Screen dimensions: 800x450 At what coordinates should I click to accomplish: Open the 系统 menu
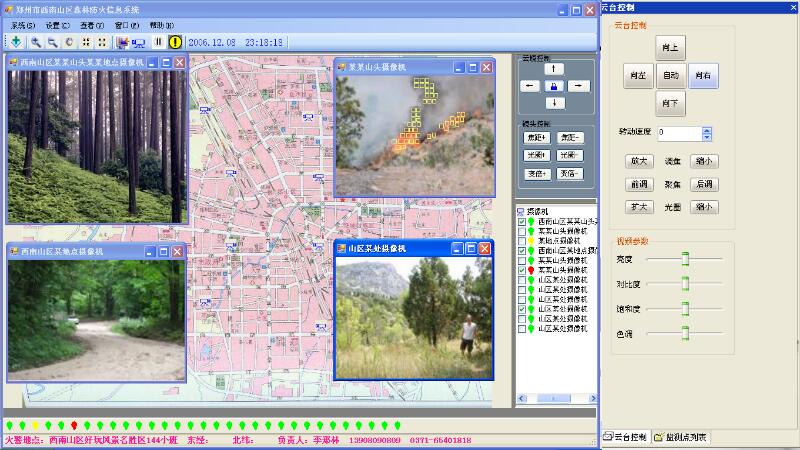coord(22,24)
